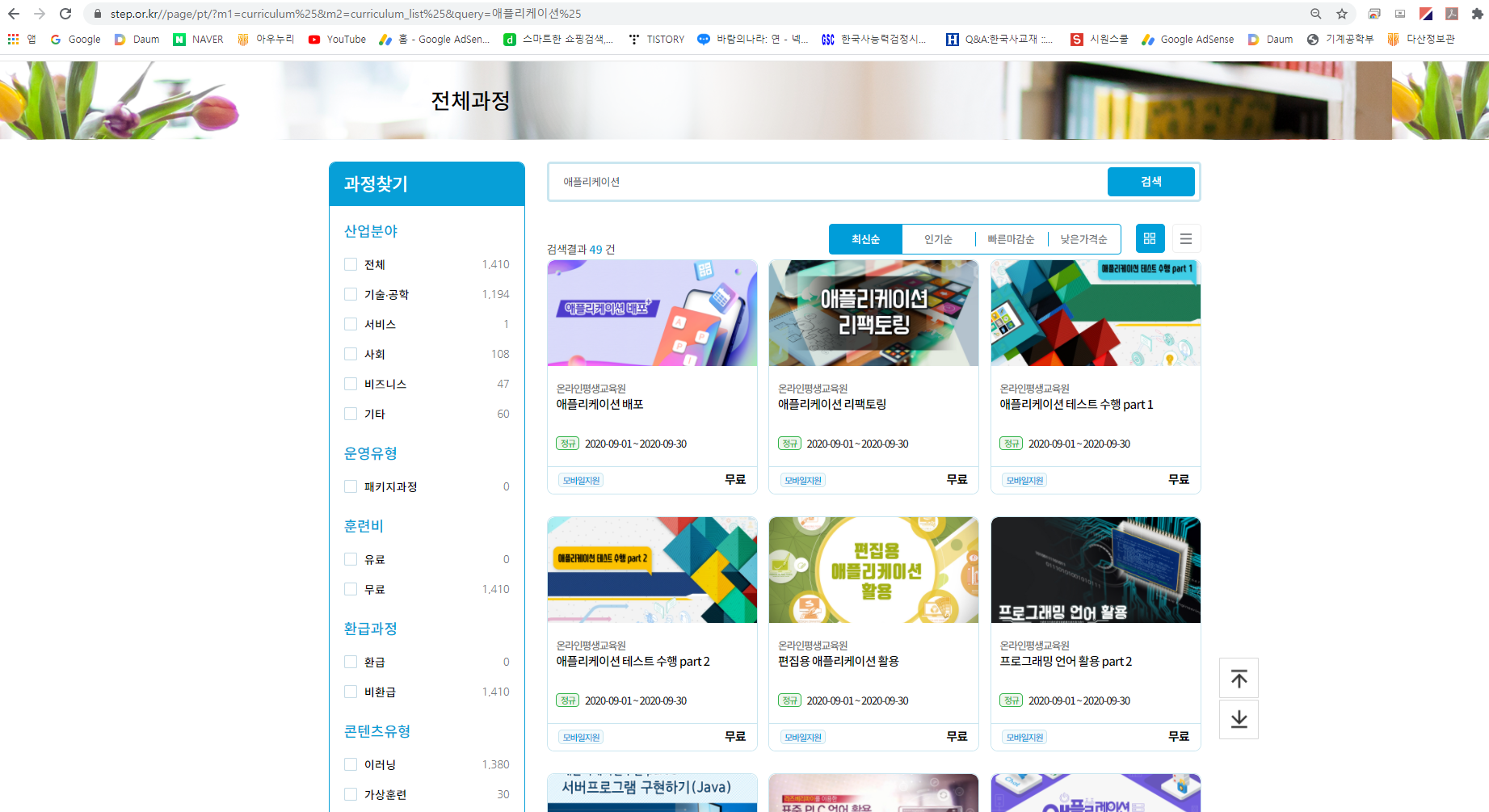Viewport: 1489px width, 812px height.
Task: Check the 이러닝 checkbox
Action: [351, 764]
